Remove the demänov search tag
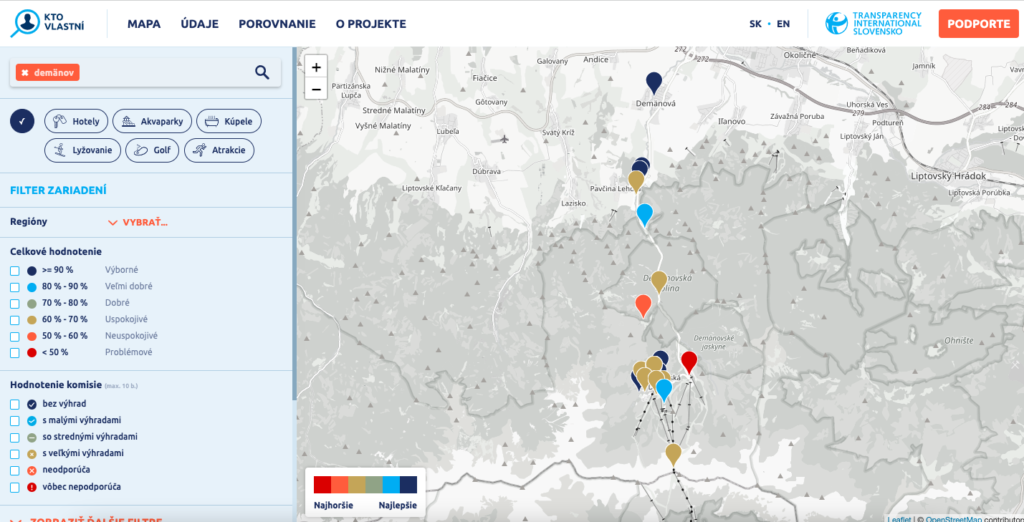Viewport: 1024px width, 522px height. coord(23,73)
